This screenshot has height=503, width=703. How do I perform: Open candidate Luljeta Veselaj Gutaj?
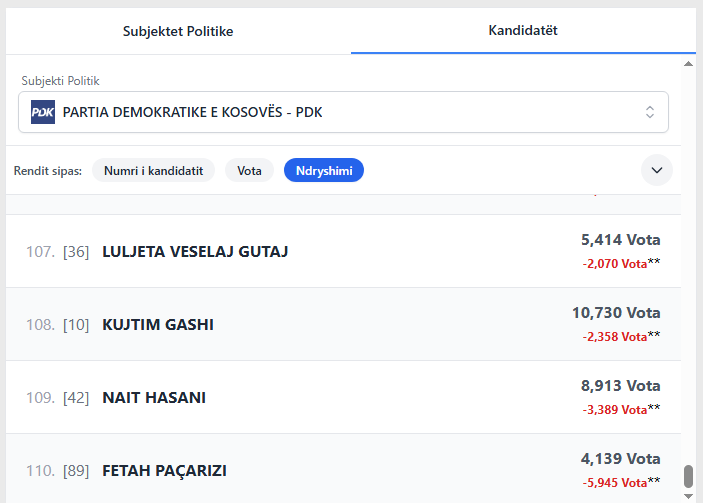(x=195, y=251)
